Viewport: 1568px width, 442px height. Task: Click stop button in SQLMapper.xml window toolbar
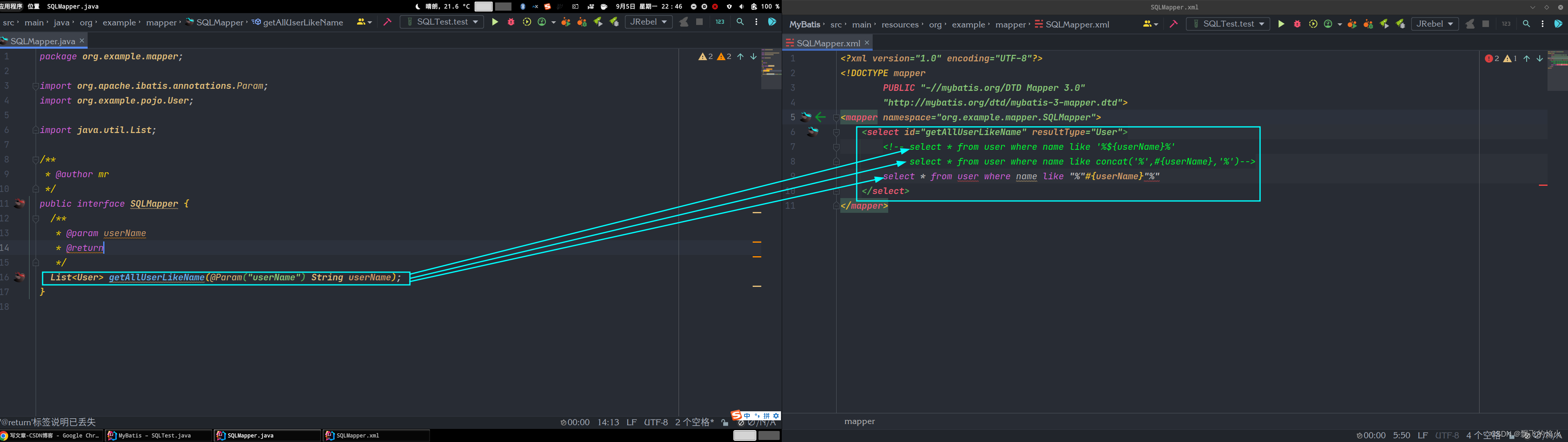click(1486, 24)
